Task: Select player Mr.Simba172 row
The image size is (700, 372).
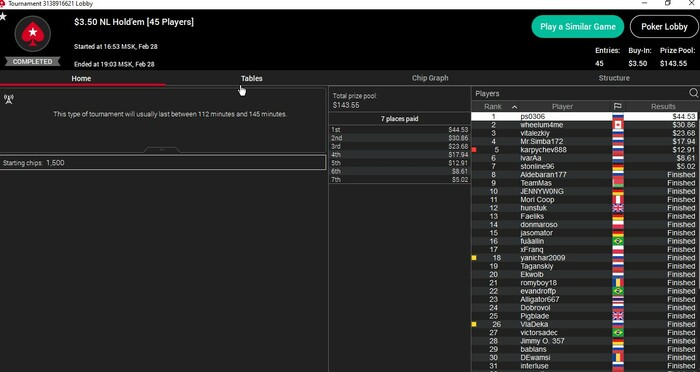Action: tap(584, 142)
